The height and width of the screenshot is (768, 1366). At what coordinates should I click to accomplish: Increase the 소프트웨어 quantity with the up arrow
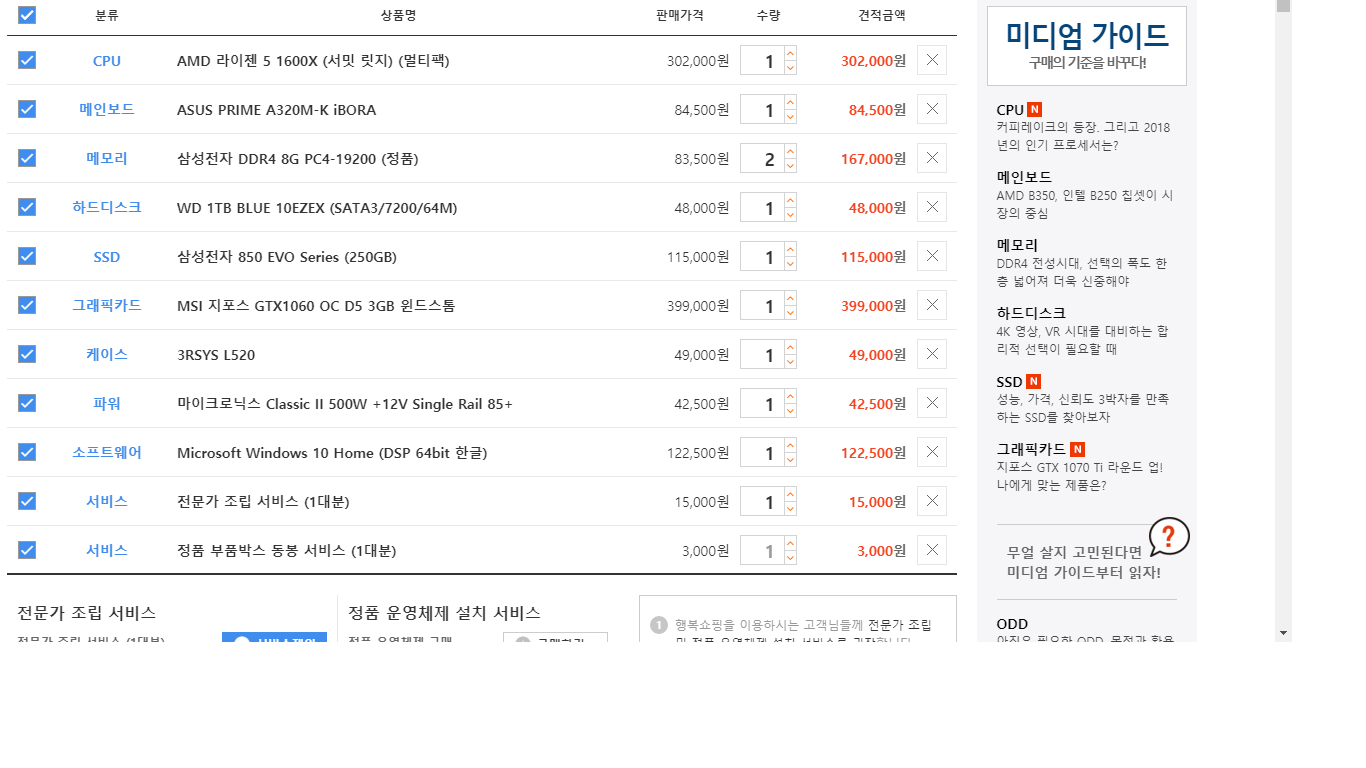790,445
